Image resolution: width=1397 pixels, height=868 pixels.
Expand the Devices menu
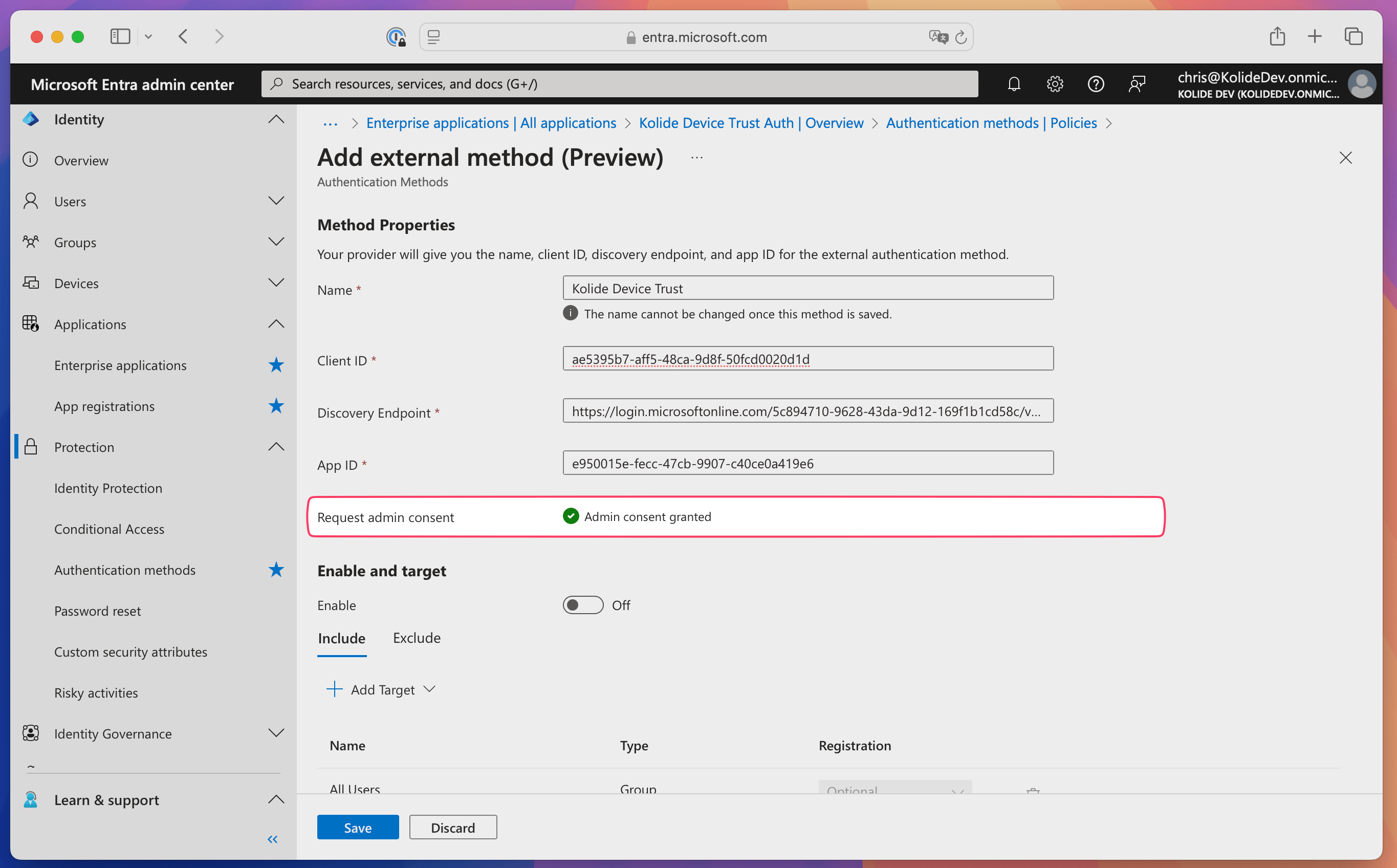[276, 283]
